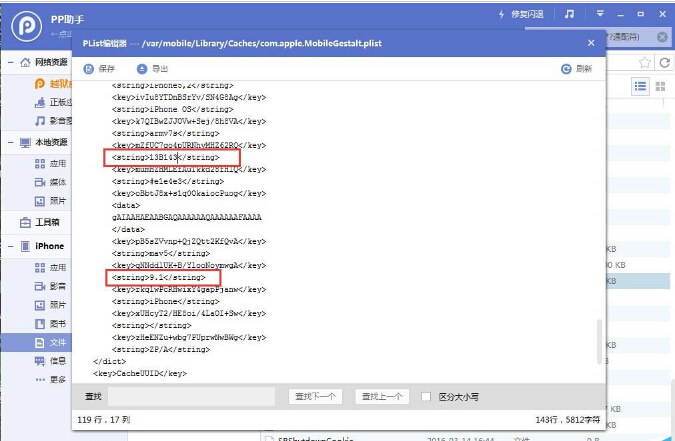675x441 pixels.
Task: Open the music note ringtone icon
Action: (569, 14)
